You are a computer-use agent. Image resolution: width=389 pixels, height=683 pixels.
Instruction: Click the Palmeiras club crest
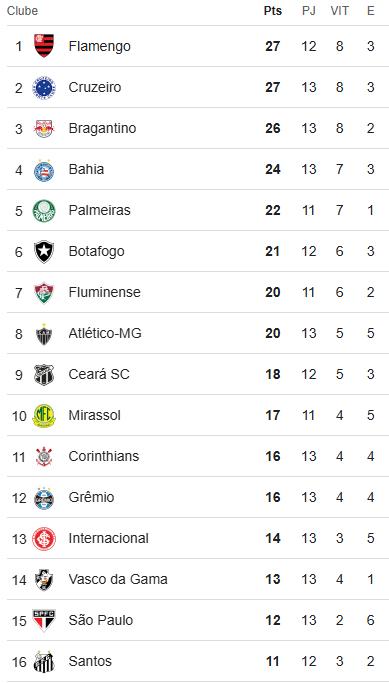44,210
